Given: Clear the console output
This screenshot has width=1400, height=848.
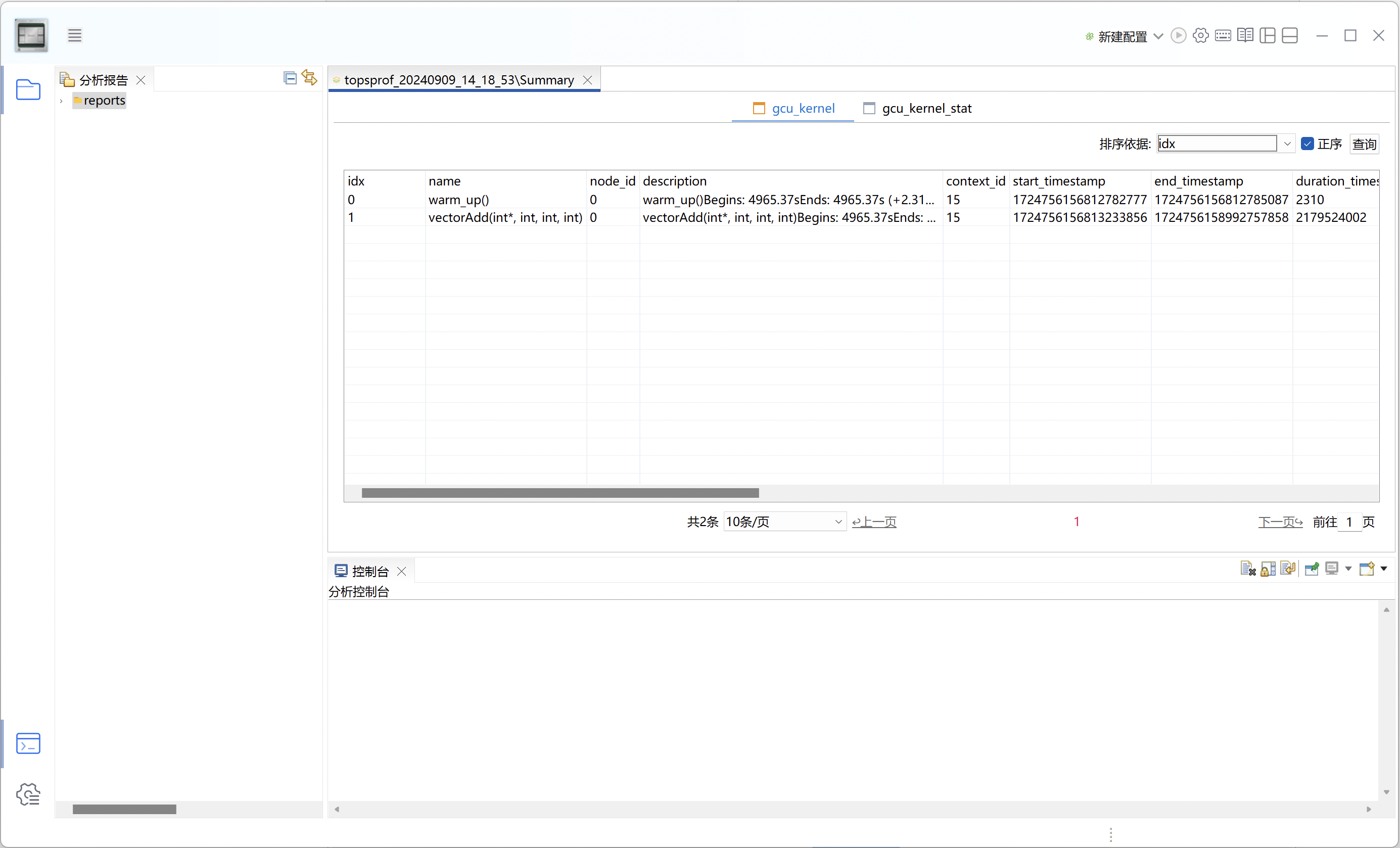Looking at the screenshot, I should pyautogui.click(x=1248, y=569).
